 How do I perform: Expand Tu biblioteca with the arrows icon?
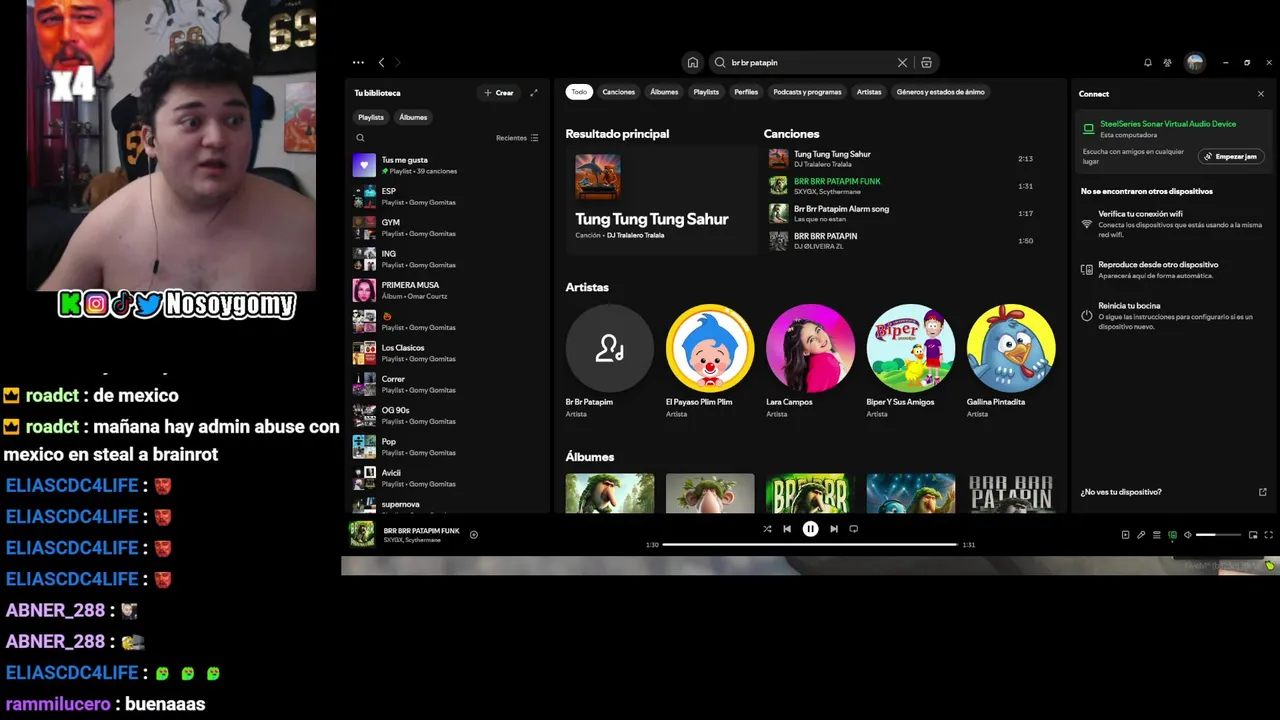pyautogui.click(x=534, y=92)
